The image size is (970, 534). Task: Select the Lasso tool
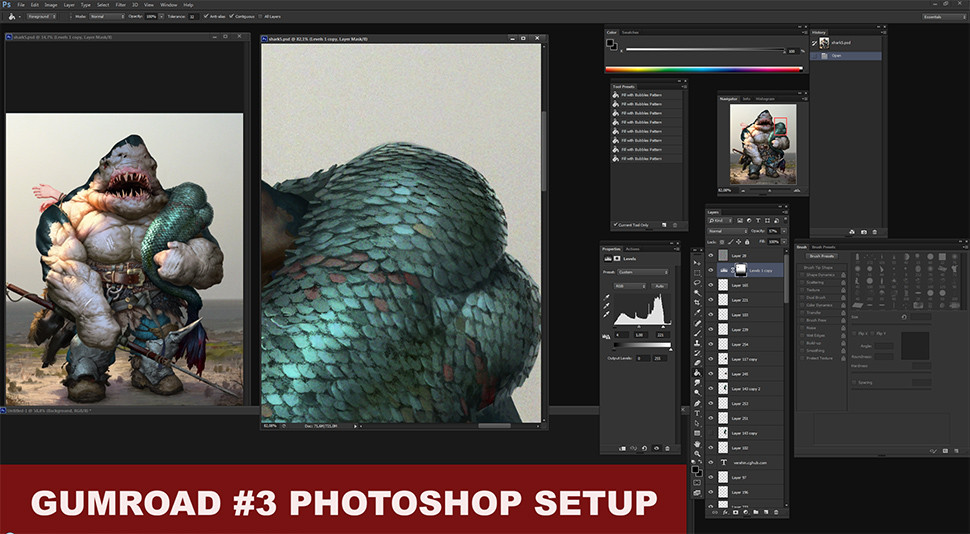(697, 283)
